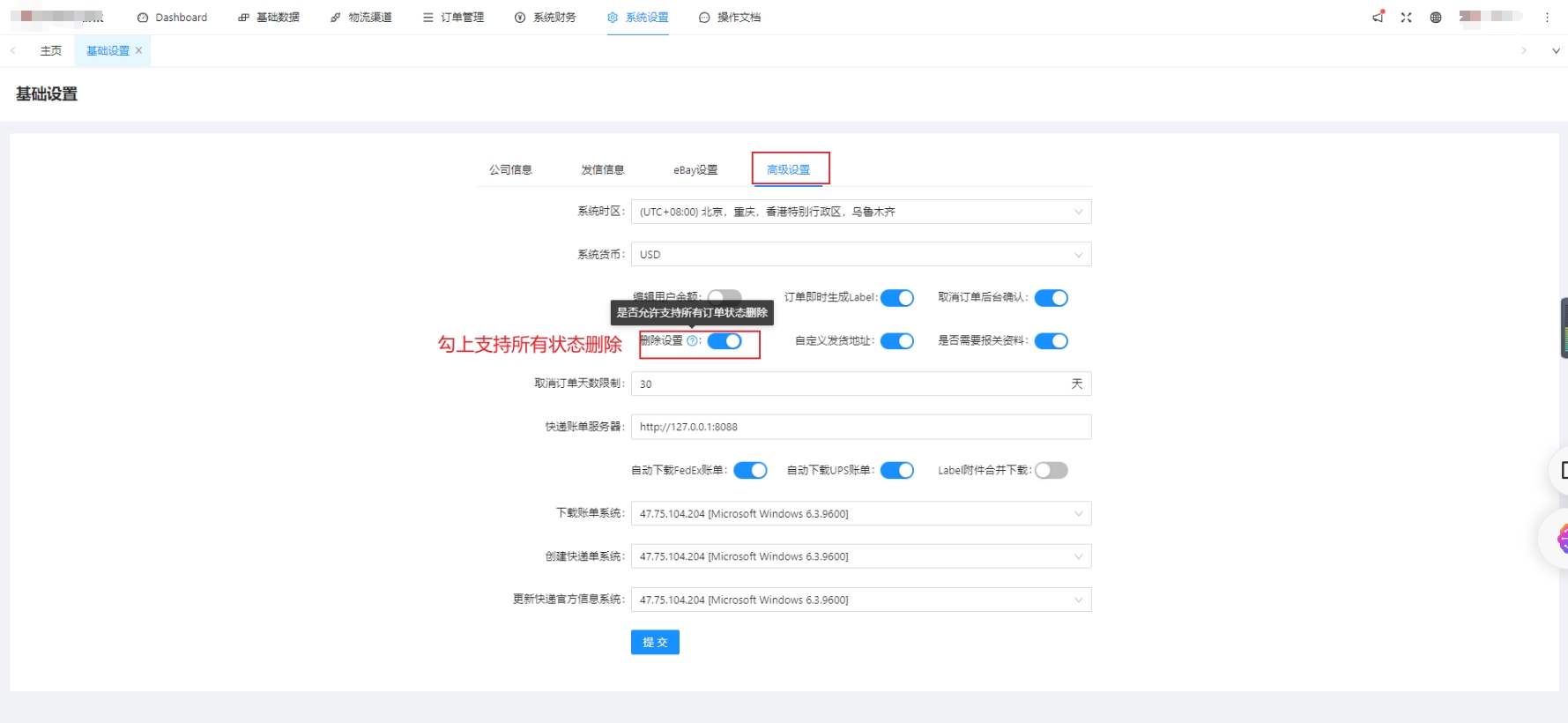This screenshot has height=723, width=1568.
Task: Toggle the Label附件合并下载 switch
Action: click(x=1052, y=471)
